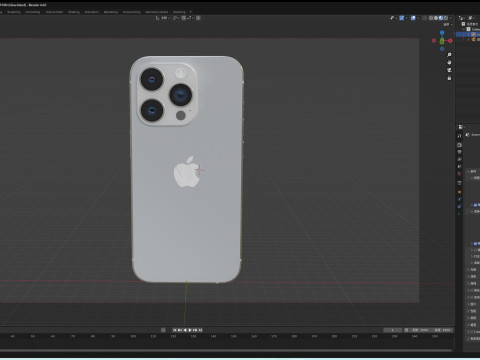Switch to the Scripting workspace

[x=179, y=12]
